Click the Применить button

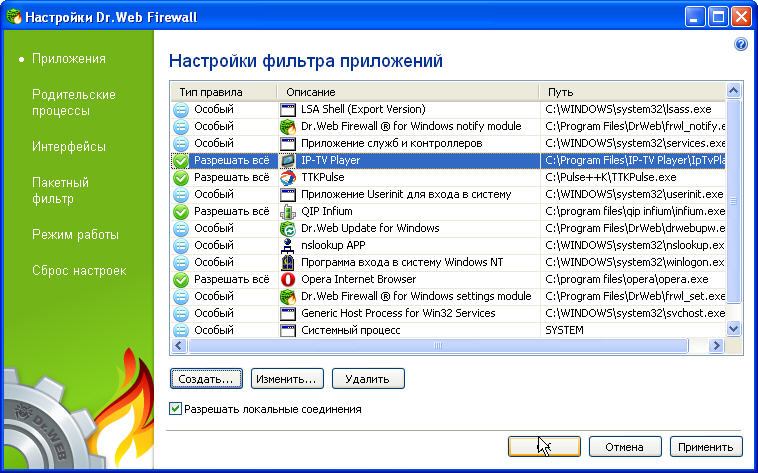coord(706,447)
